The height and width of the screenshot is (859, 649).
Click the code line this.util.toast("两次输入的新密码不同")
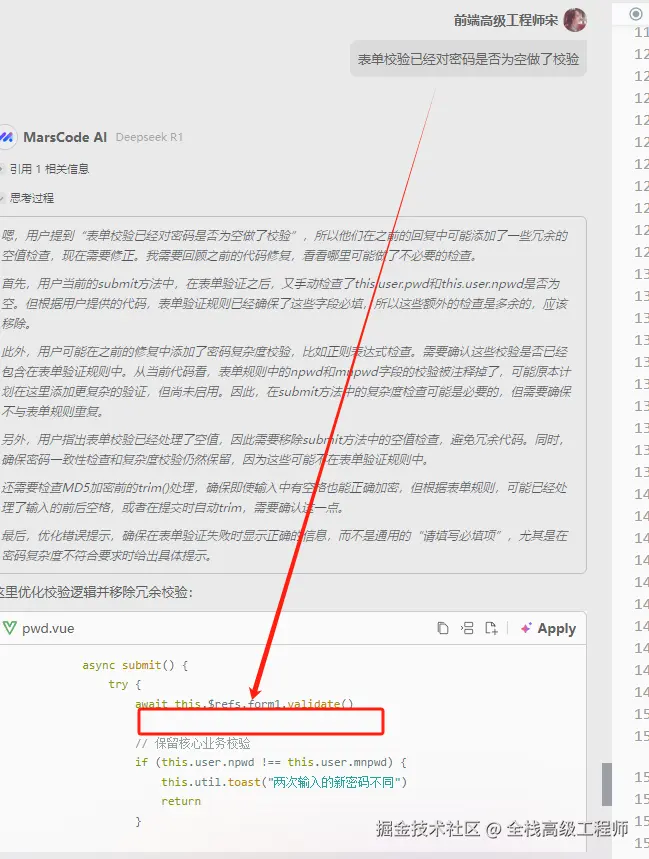tap(284, 782)
